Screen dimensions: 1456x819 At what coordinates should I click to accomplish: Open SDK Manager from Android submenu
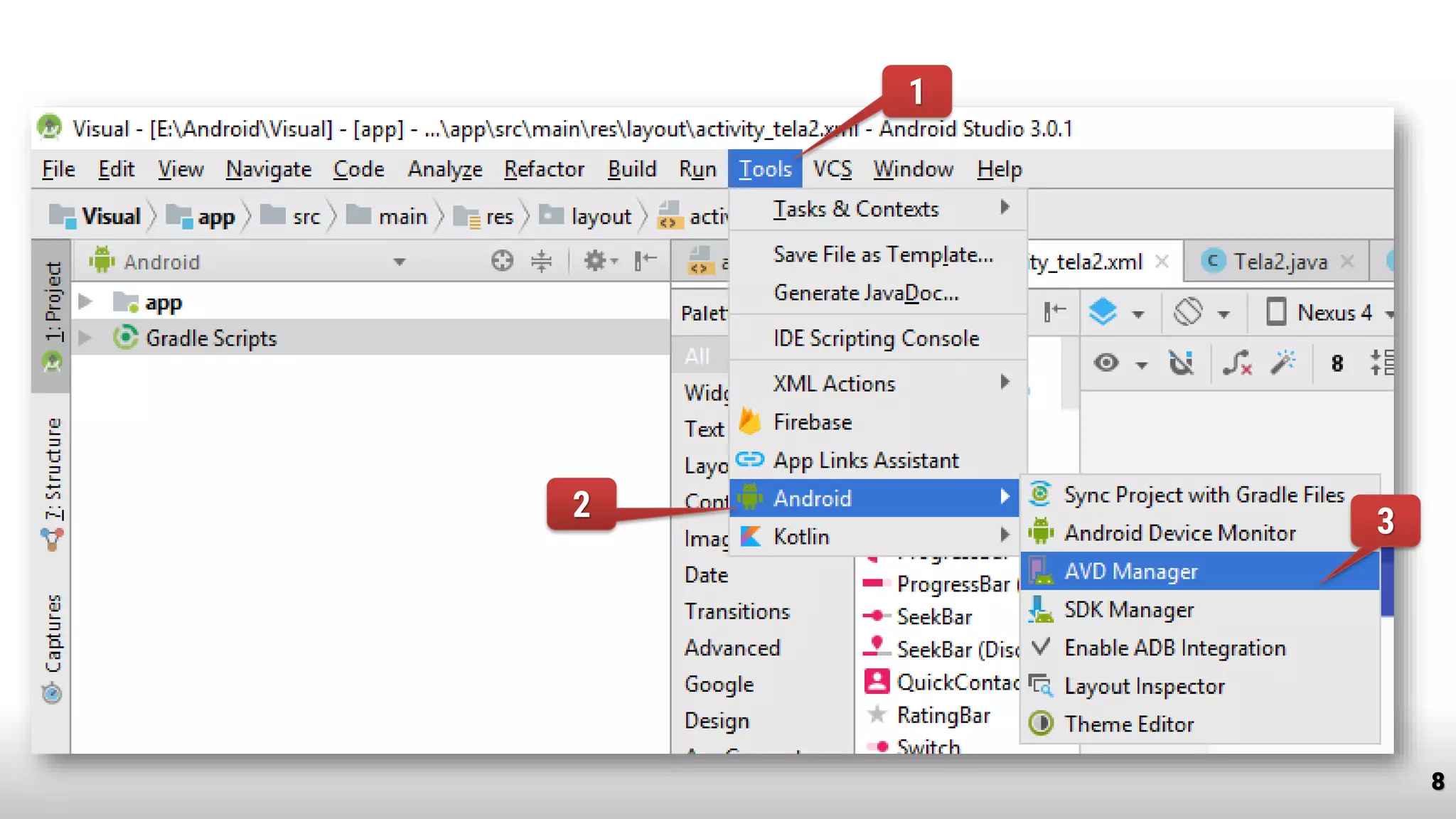[x=1128, y=610]
